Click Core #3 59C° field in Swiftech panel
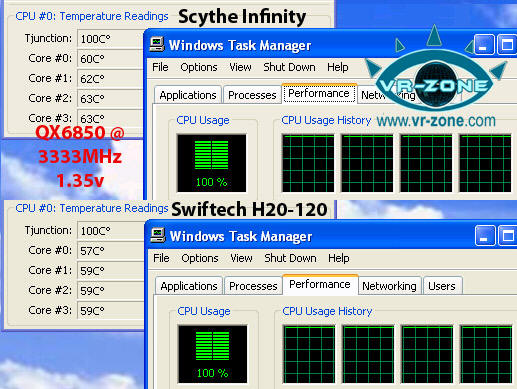The image size is (517, 389). click(111, 310)
